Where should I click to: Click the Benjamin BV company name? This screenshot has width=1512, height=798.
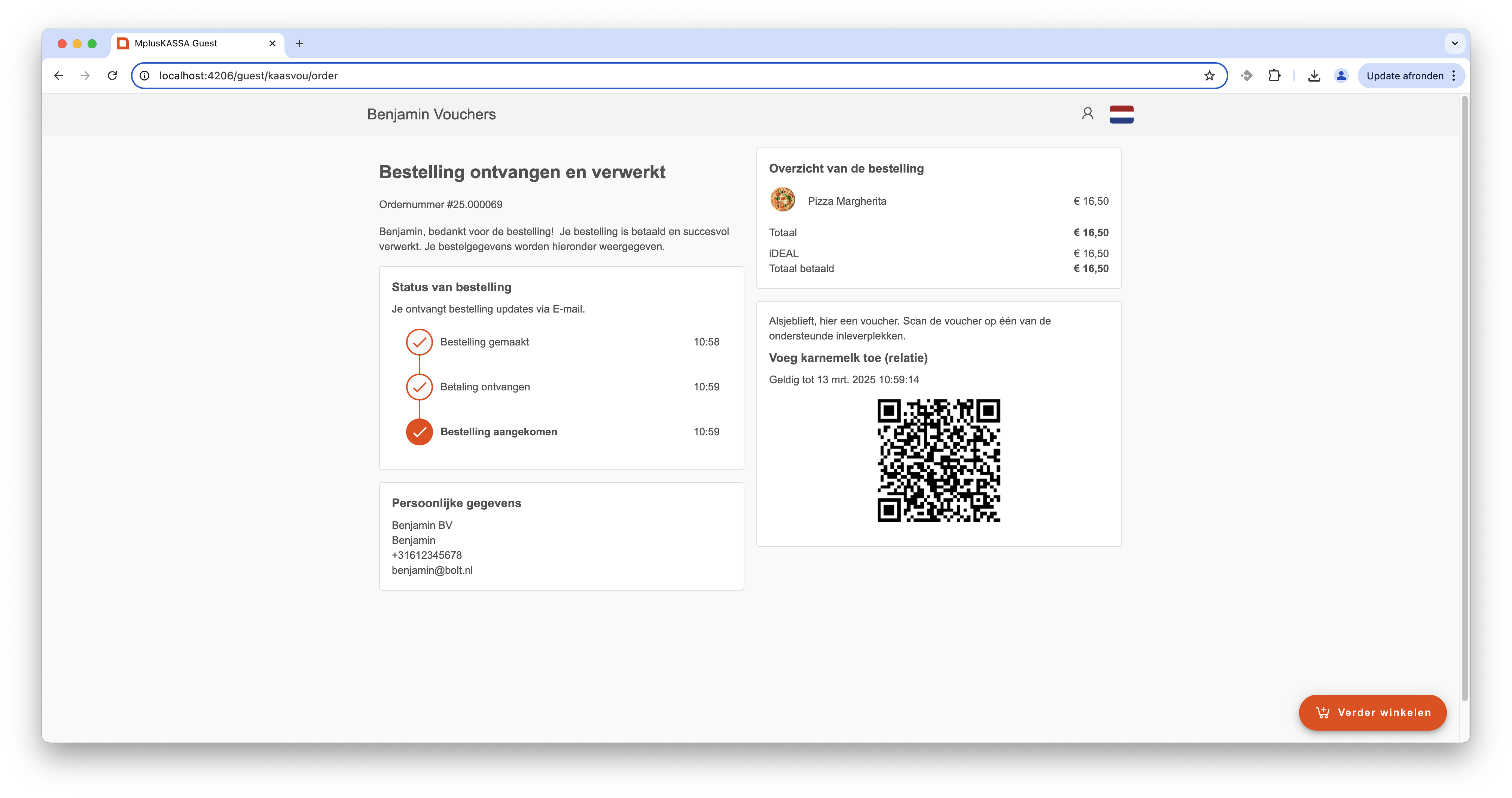(422, 525)
